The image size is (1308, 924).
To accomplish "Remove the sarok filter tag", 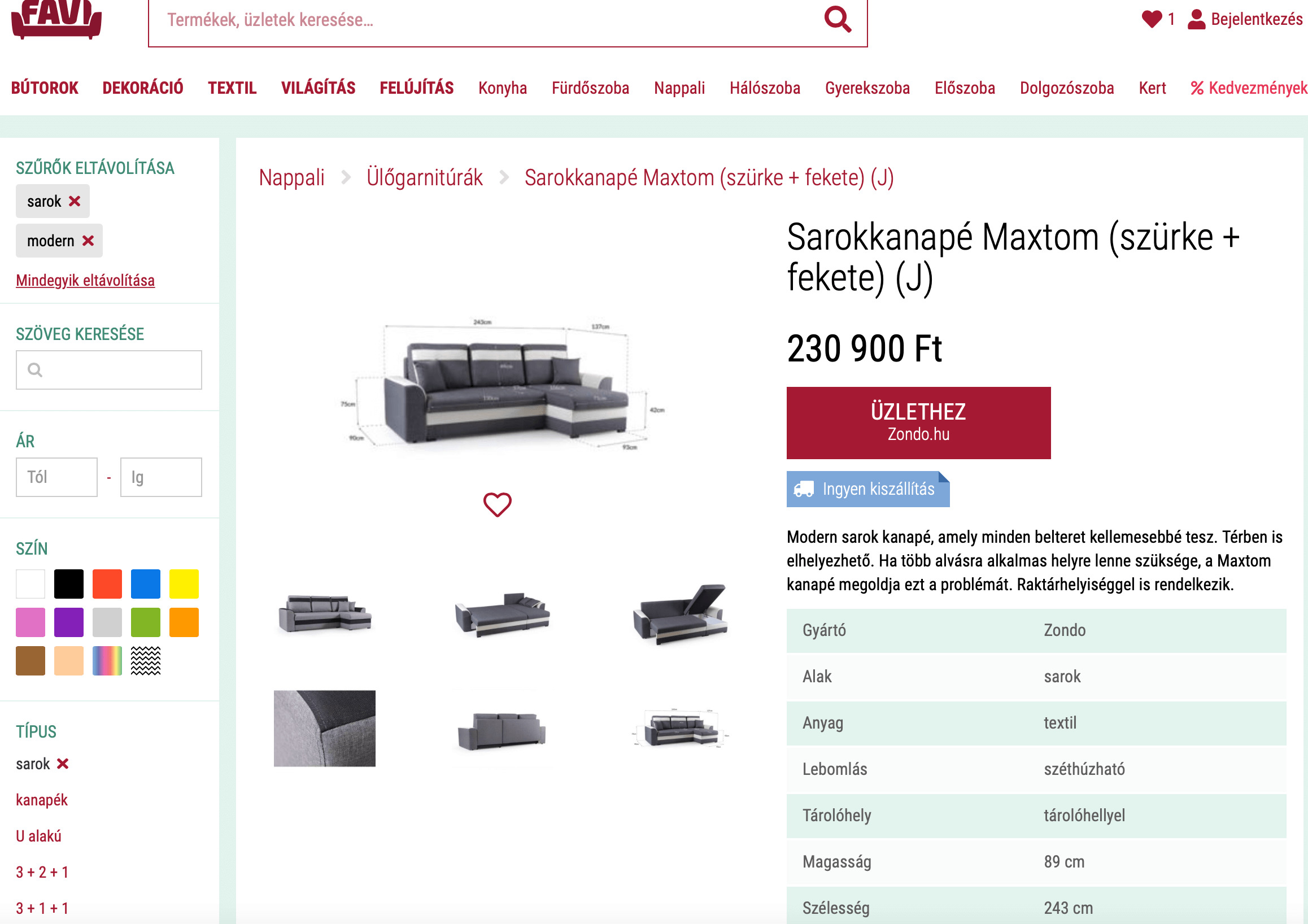I will pos(75,201).
